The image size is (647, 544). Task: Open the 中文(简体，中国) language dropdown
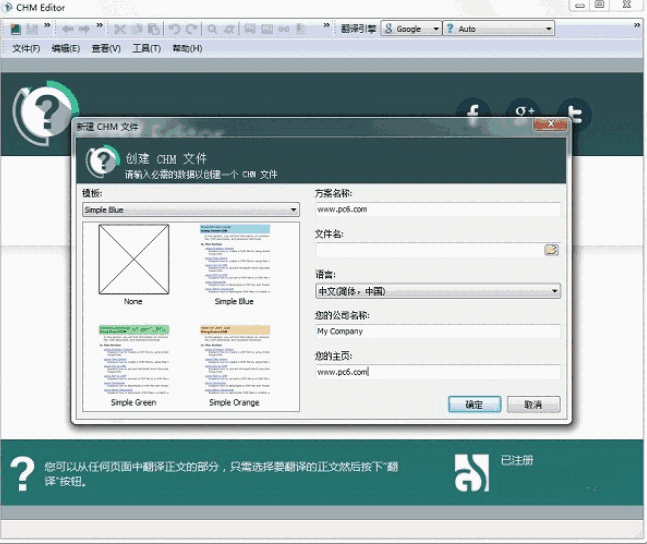[x=438, y=291]
